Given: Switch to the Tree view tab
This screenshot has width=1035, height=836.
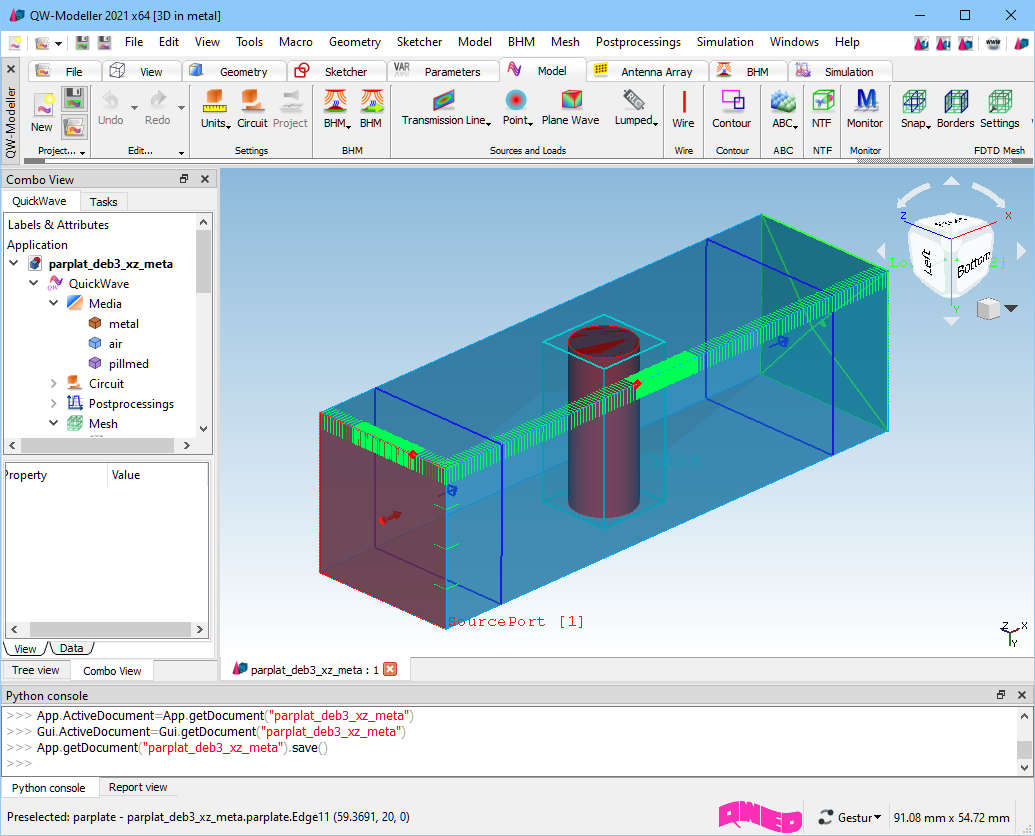Looking at the screenshot, I should click(x=36, y=670).
